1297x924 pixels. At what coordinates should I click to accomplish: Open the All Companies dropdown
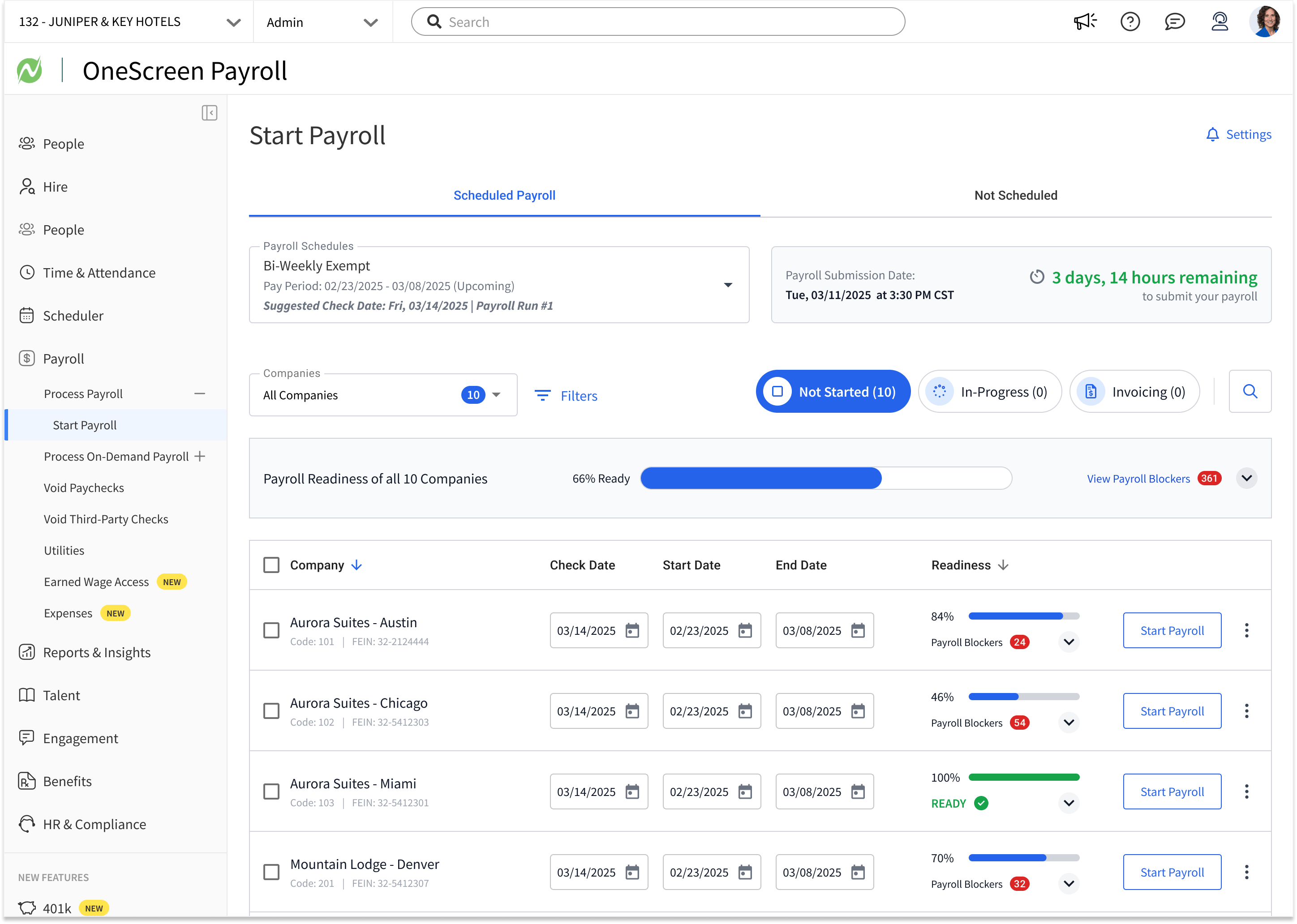coord(383,395)
